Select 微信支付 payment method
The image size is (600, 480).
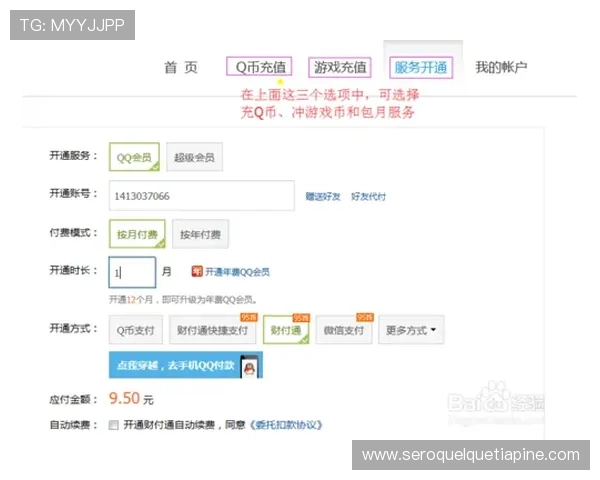[x=344, y=330]
